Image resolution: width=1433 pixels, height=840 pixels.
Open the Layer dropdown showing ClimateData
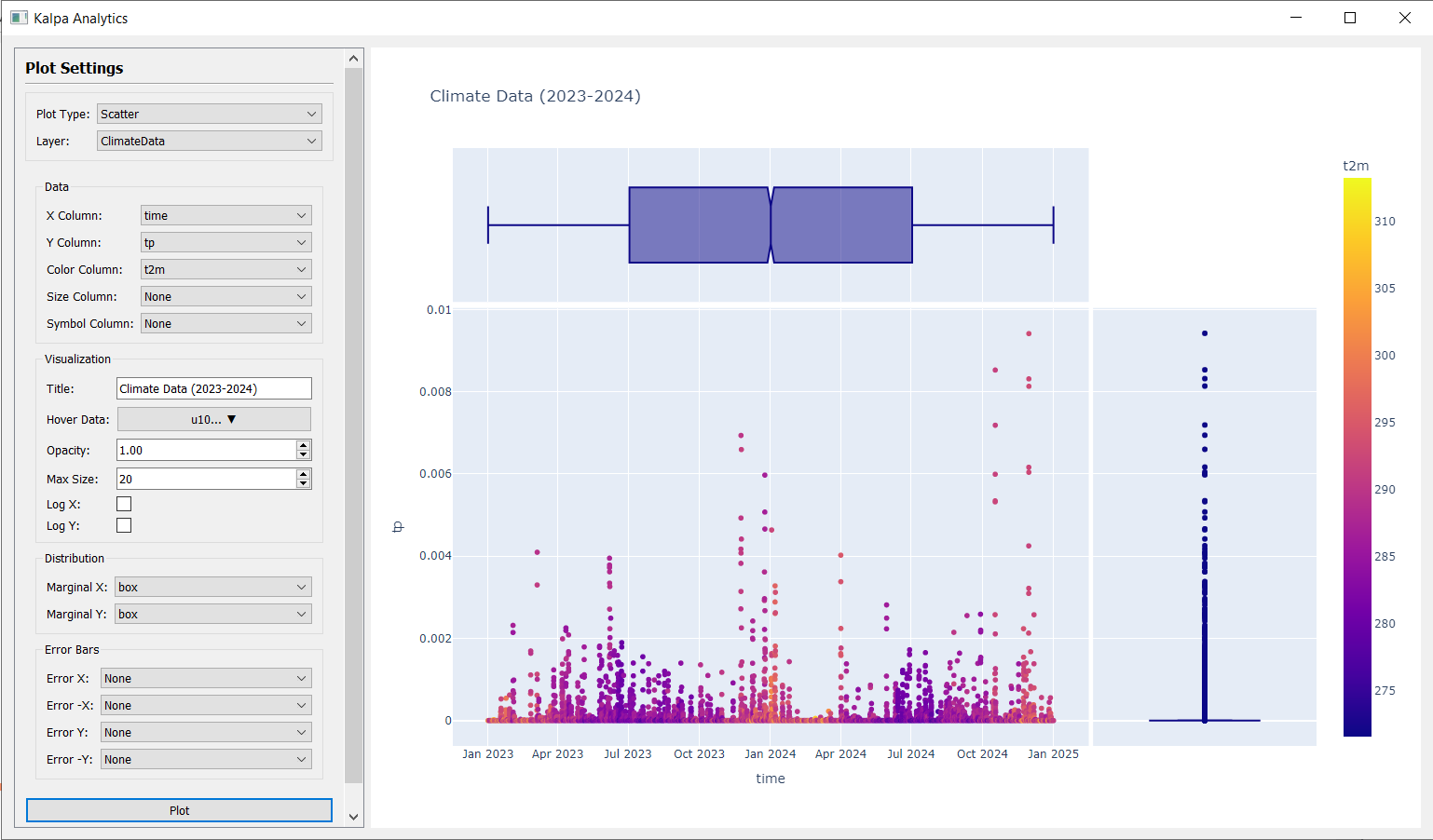pos(209,141)
